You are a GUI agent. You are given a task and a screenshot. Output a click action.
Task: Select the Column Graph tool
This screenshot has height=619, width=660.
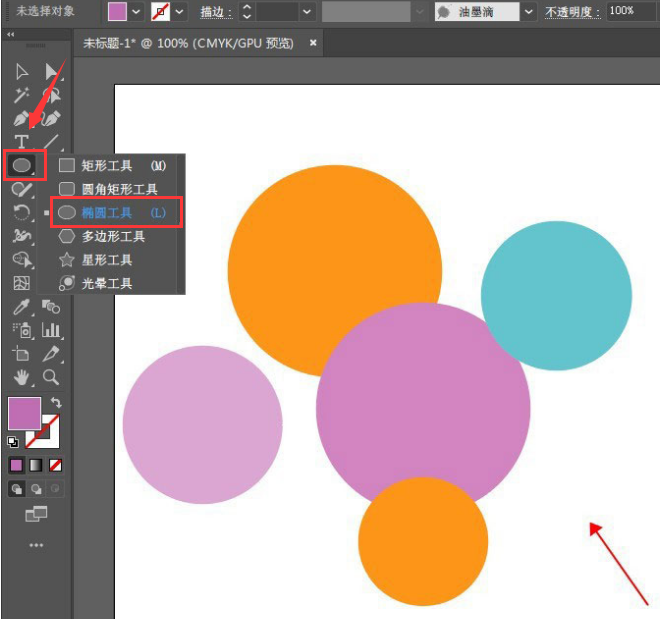pyautogui.click(x=50, y=330)
